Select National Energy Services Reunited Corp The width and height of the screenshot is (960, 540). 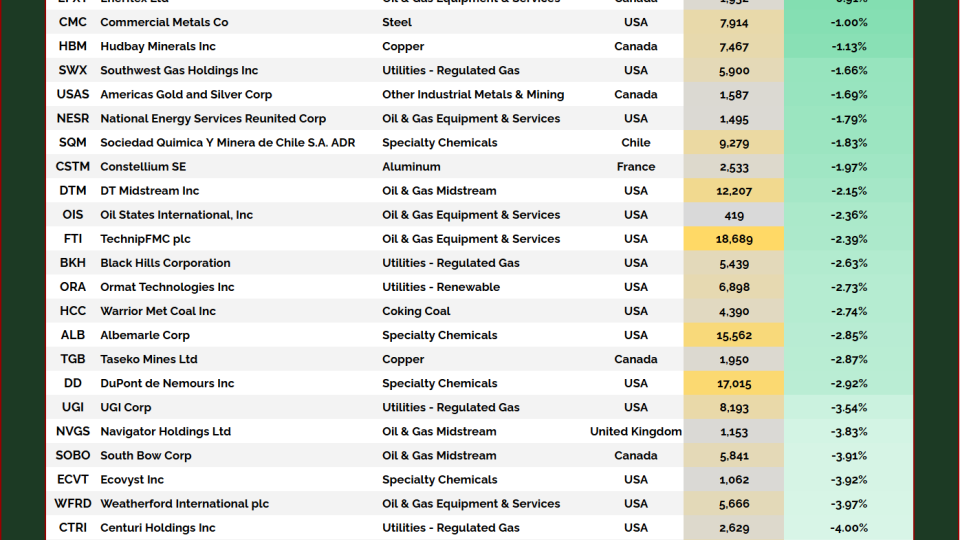click(x=212, y=118)
